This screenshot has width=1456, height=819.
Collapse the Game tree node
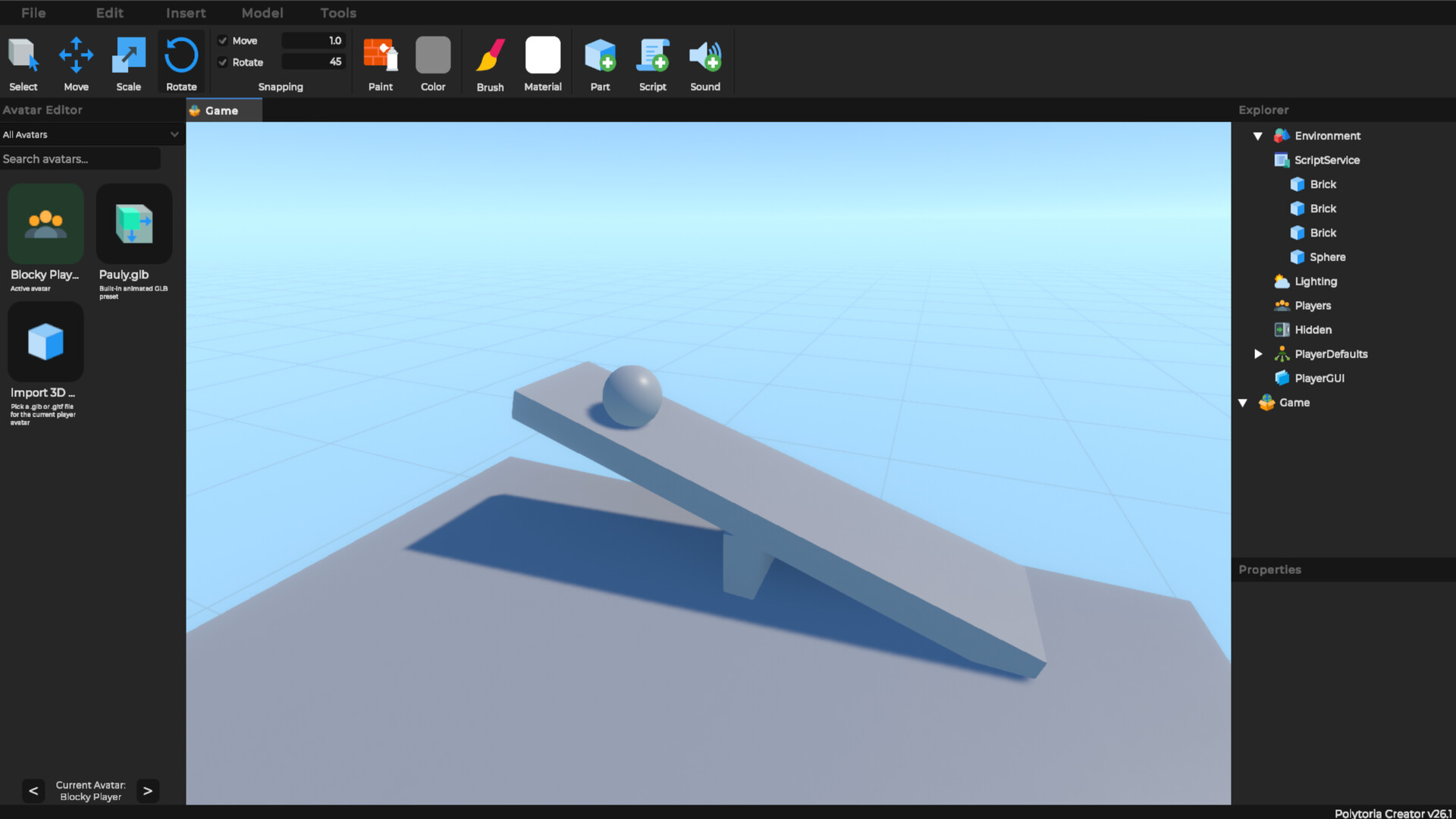[1242, 403]
